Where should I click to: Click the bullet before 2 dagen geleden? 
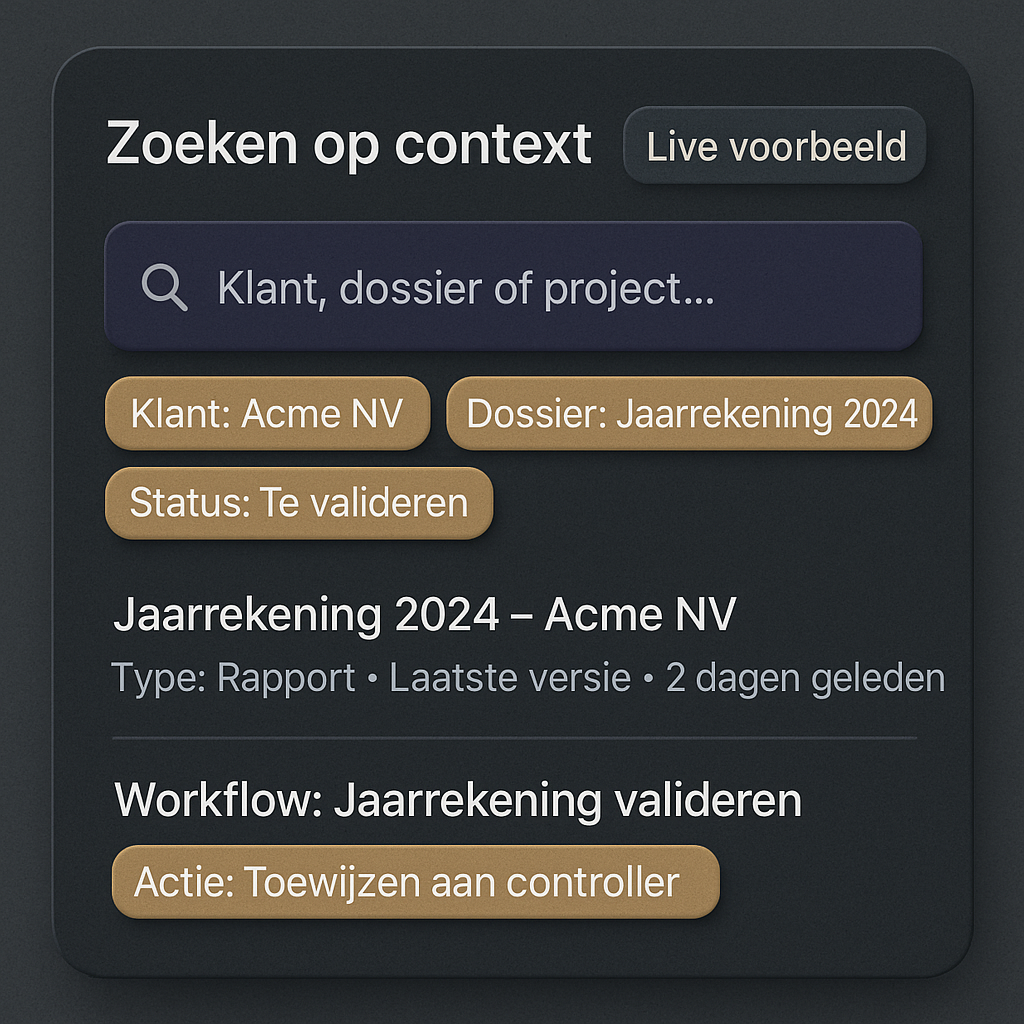[649, 679]
